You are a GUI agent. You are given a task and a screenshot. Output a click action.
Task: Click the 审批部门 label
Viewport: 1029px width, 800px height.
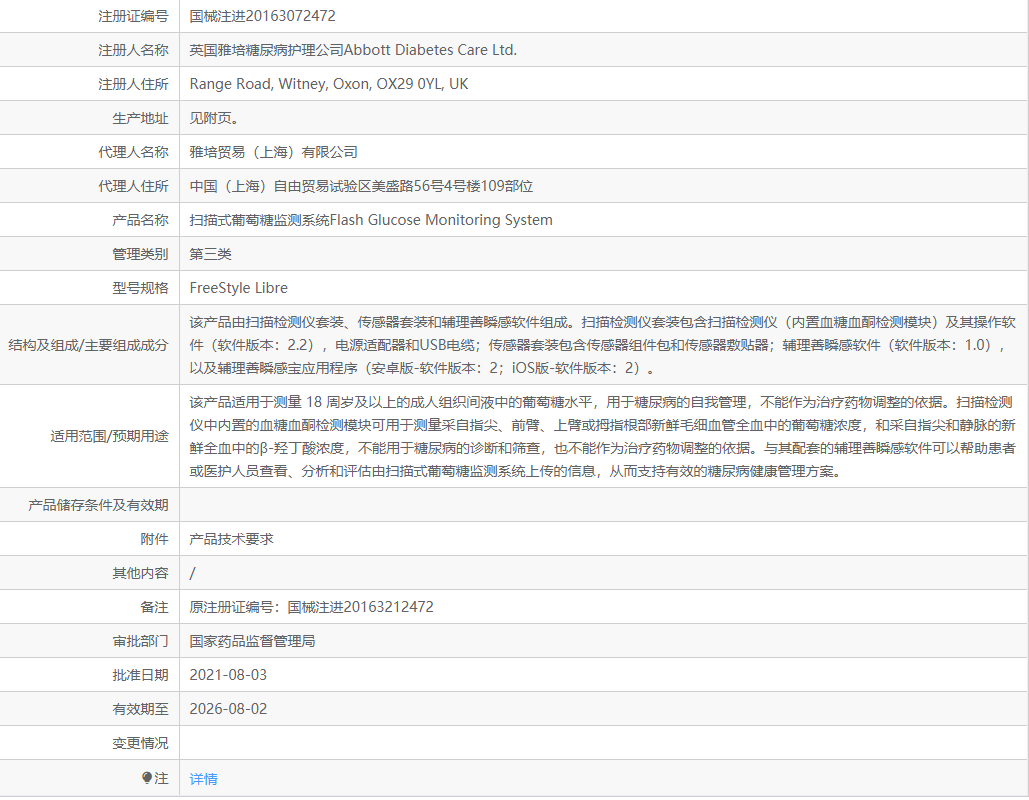(140, 641)
